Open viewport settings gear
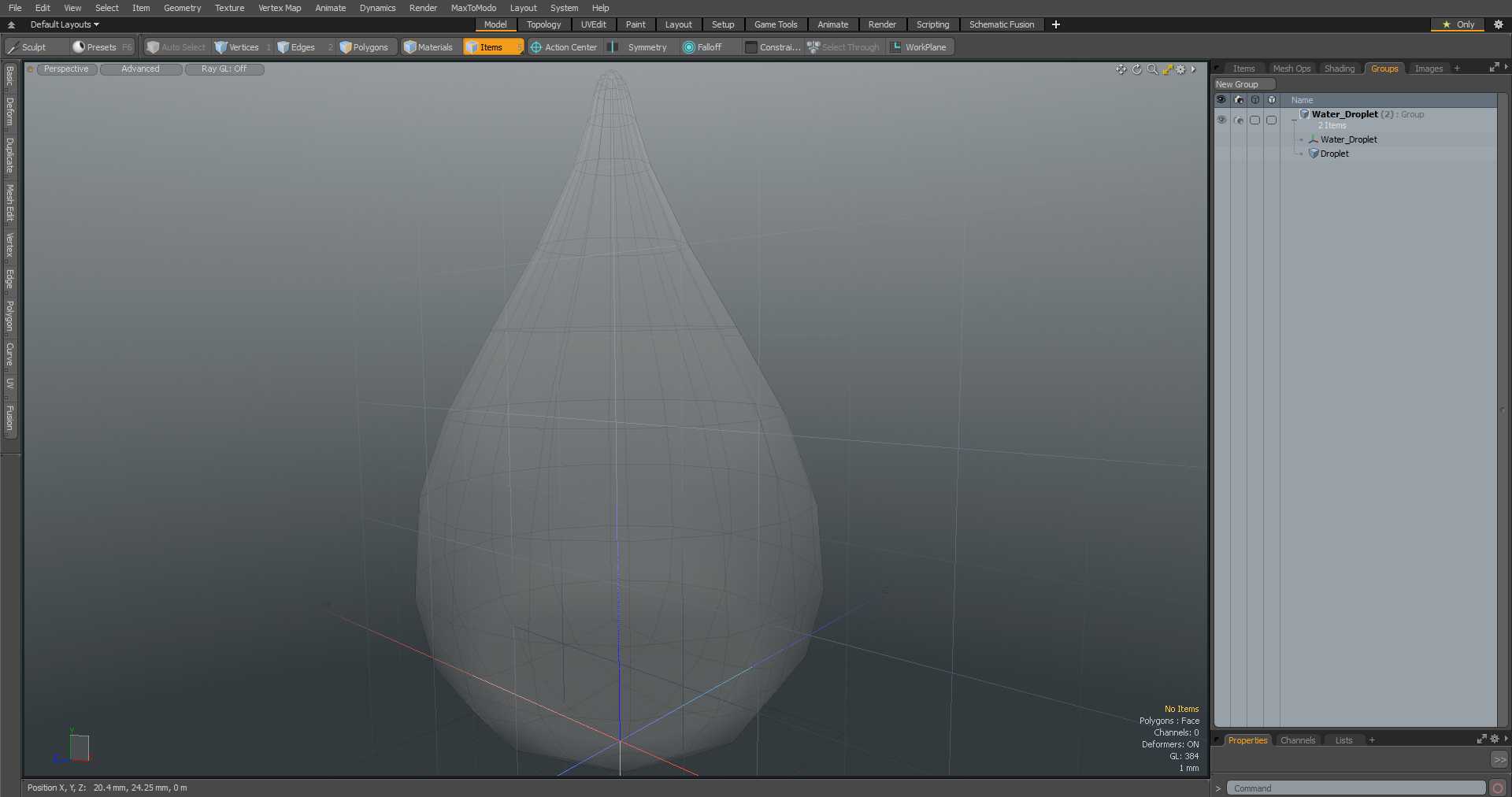The width and height of the screenshot is (1512, 797). click(x=1180, y=69)
